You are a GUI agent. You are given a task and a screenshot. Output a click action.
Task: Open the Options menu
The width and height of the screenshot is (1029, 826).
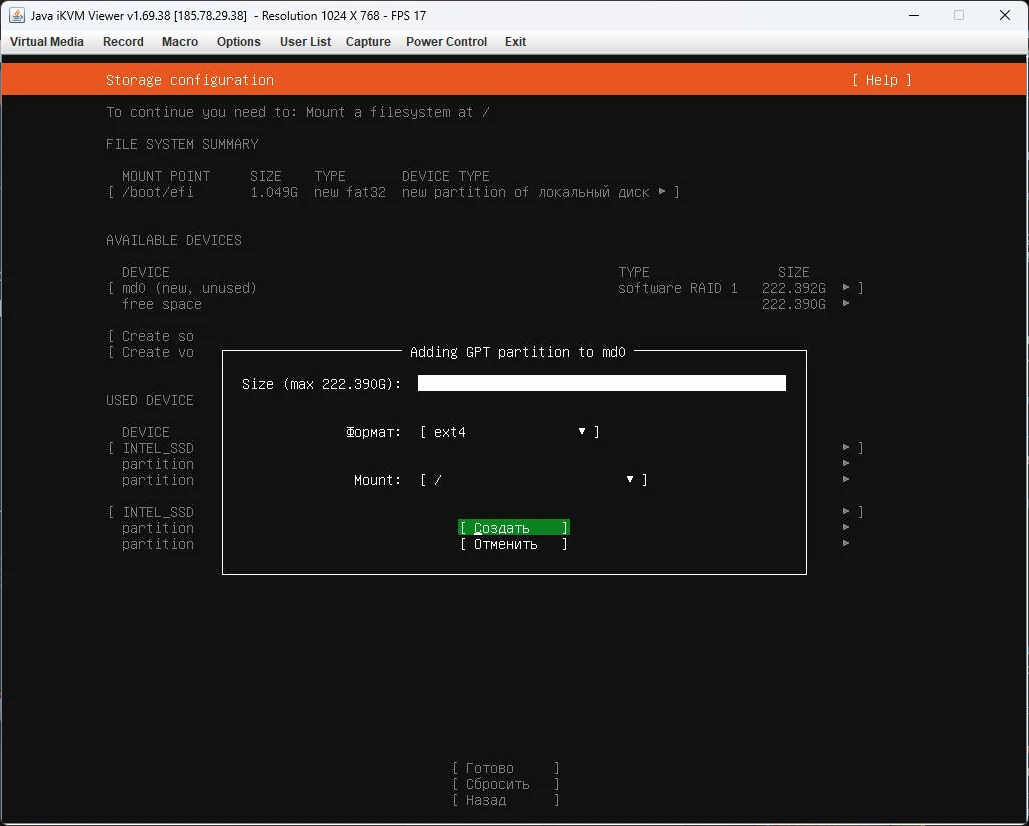[239, 42]
